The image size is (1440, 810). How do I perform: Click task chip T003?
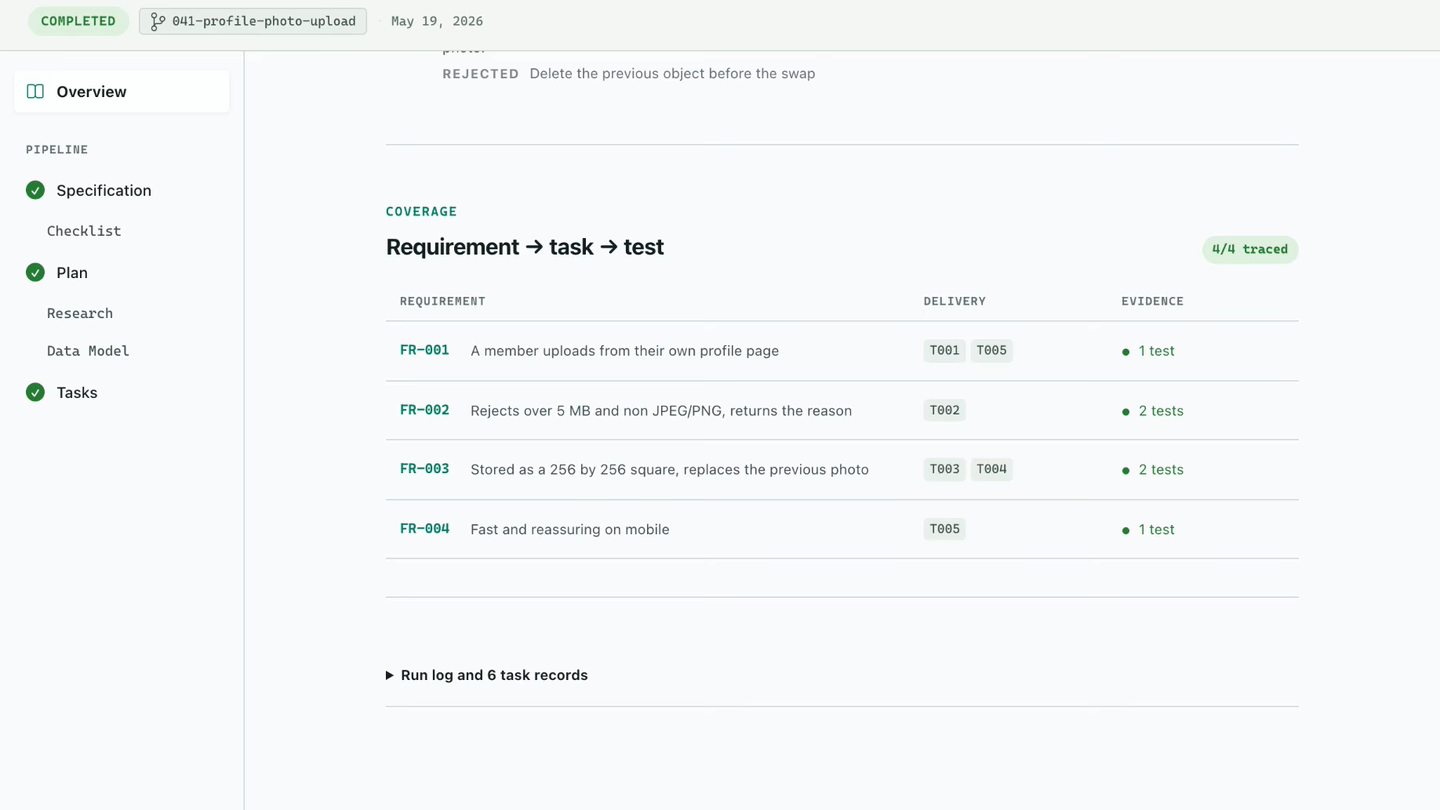945,470
